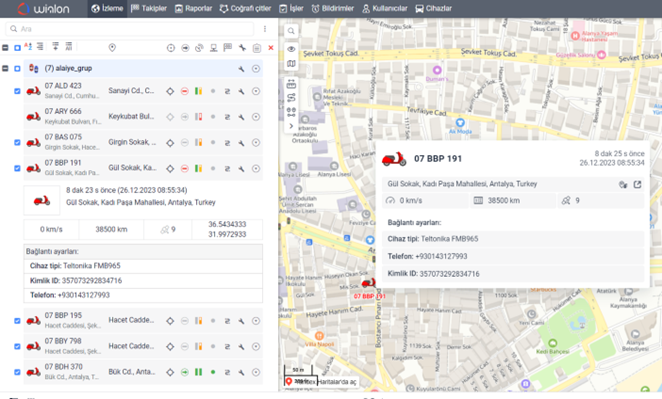Image resolution: width=662 pixels, height=399 pixels.
Task: Click the 07 BDH 370 green moving arrow icon
Action: (184, 372)
